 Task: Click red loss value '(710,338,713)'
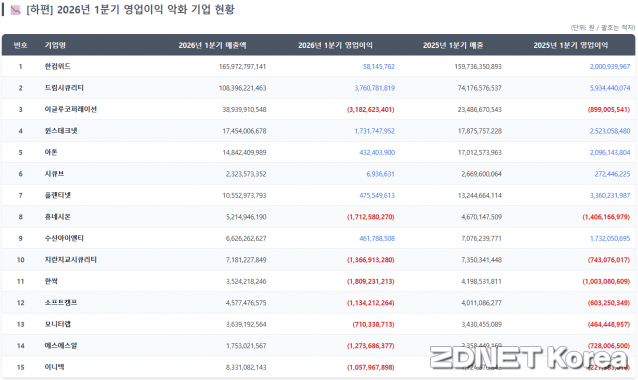(x=374, y=324)
